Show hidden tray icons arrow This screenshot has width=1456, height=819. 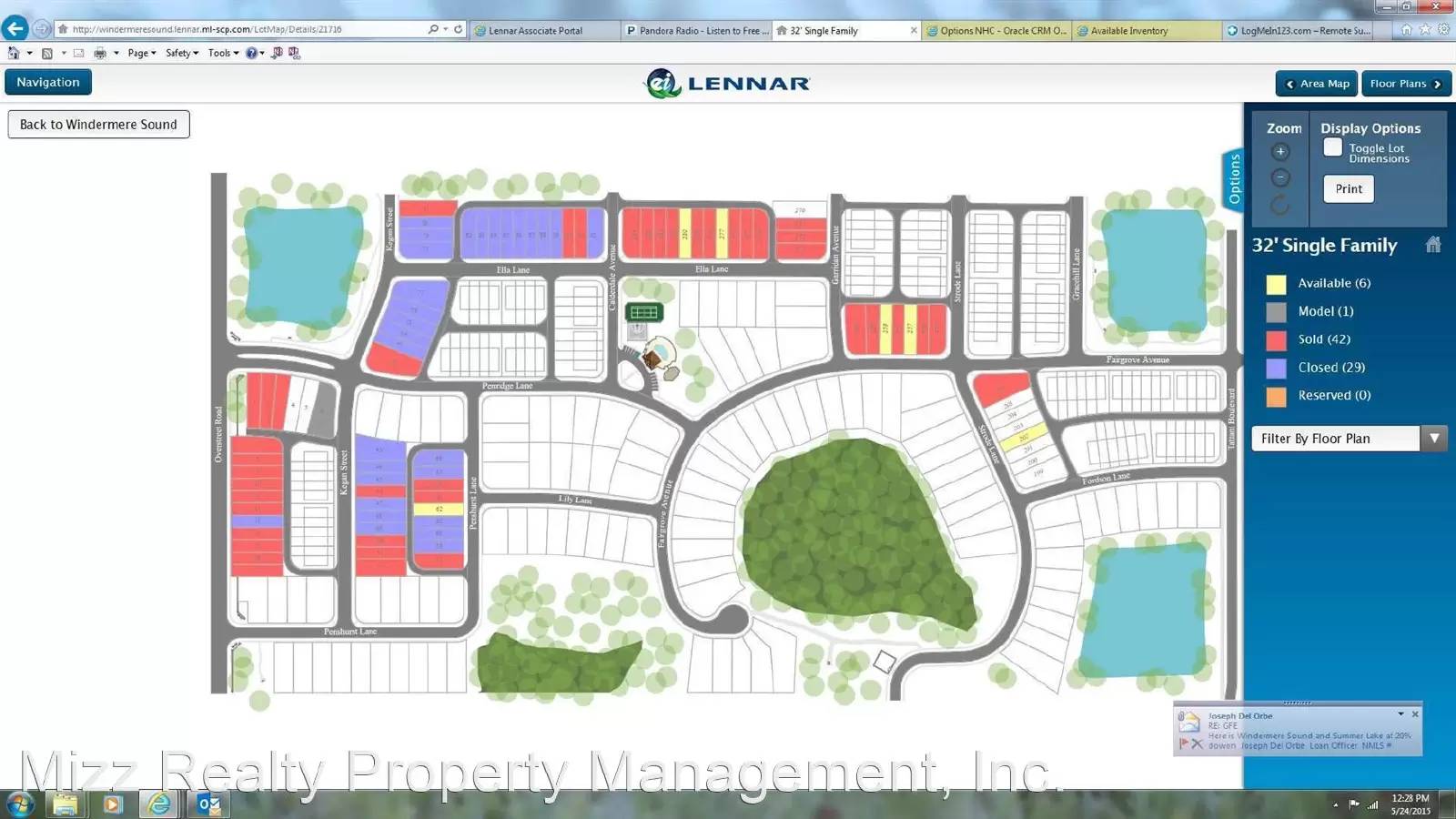[x=1336, y=804]
